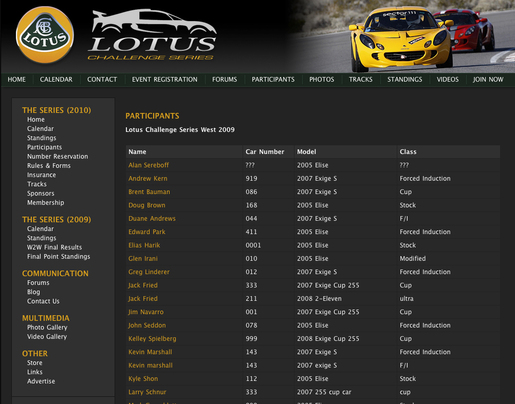The height and width of the screenshot is (404, 515).
Task: Open participant John Seddon
Action: click(147, 325)
